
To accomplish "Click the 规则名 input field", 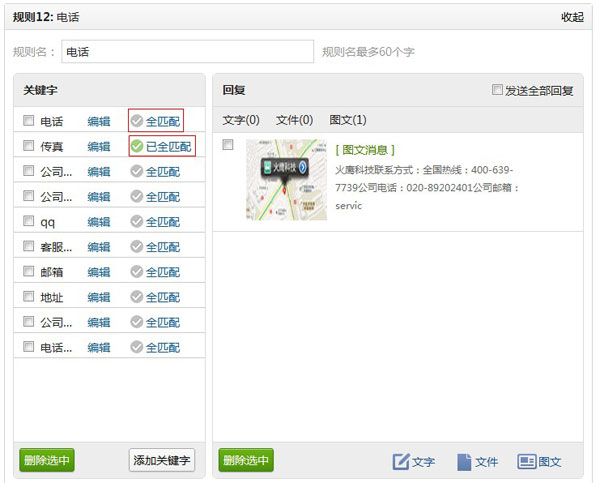I will [x=187, y=52].
